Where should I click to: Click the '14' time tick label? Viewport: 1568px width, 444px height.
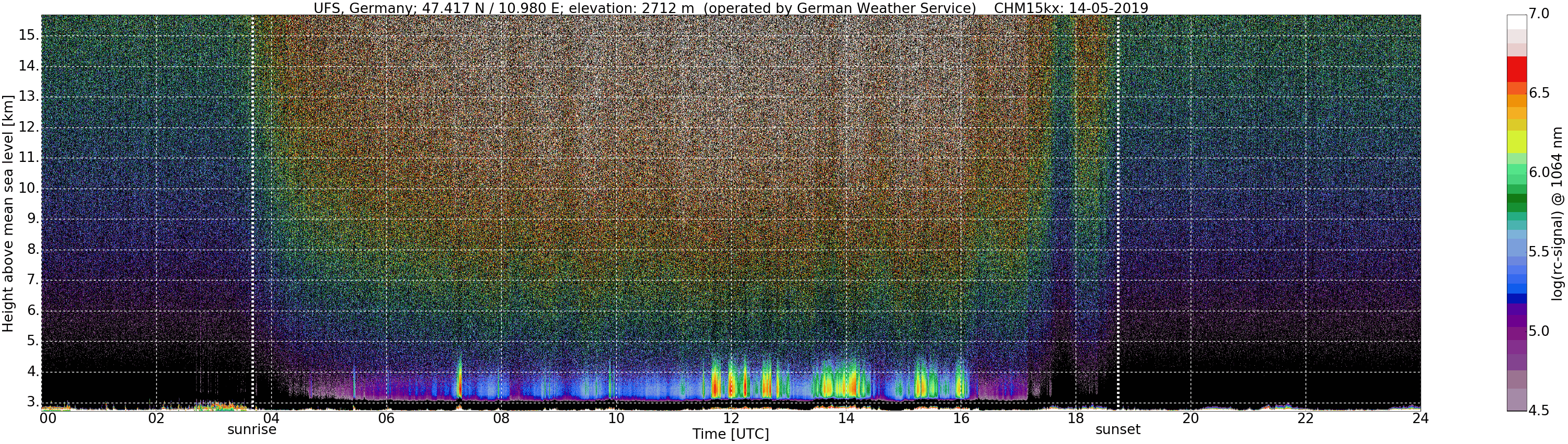846,418
